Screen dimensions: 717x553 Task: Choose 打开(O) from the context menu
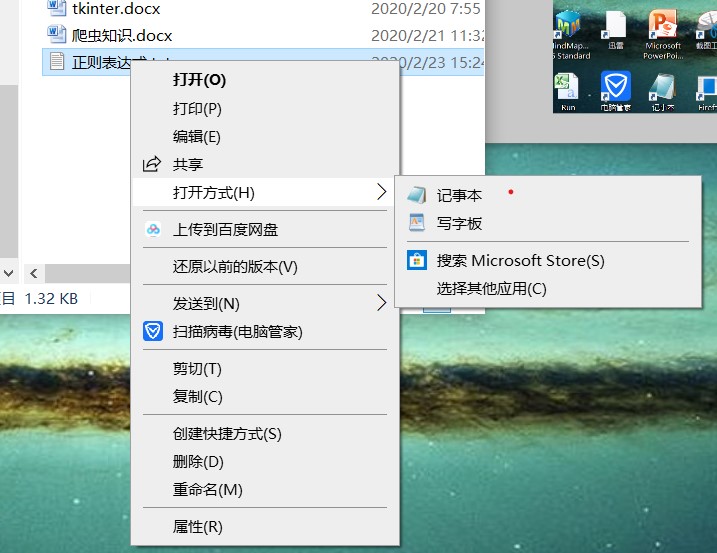pyautogui.click(x=199, y=80)
